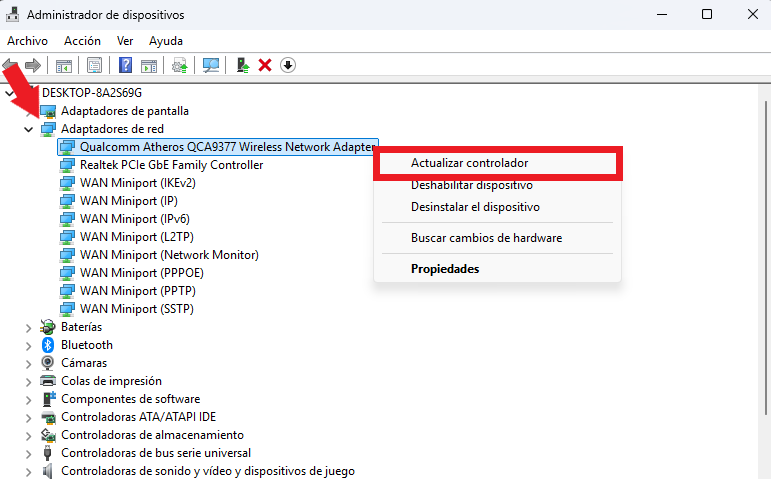771x479 pixels.
Task: Click the Forward arrow toolbar icon
Action: (x=33, y=65)
